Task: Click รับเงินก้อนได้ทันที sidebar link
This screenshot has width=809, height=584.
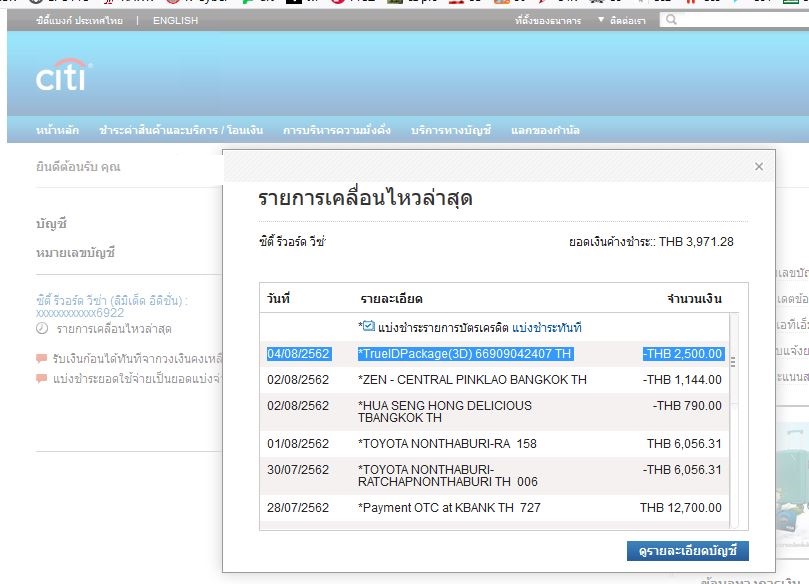Action: (137, 358)
